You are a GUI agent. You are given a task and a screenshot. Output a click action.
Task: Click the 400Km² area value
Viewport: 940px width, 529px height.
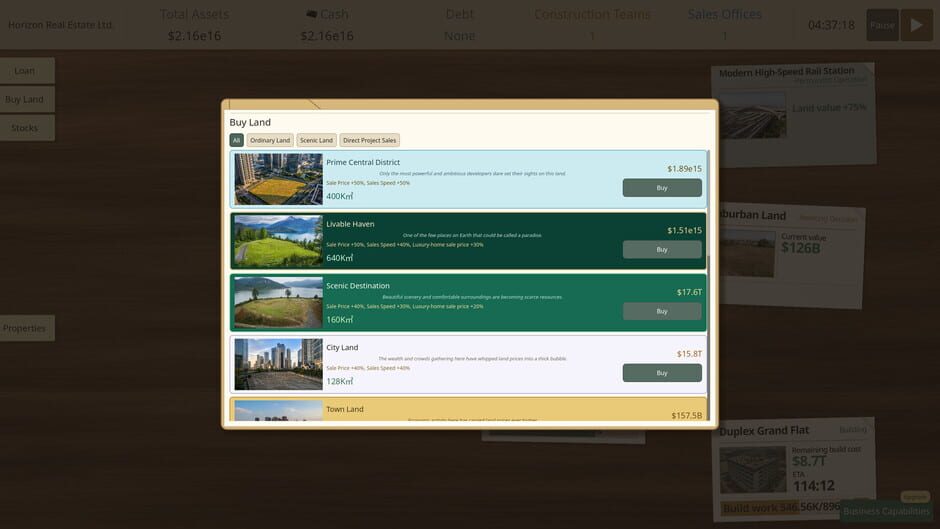click(339, 196)
